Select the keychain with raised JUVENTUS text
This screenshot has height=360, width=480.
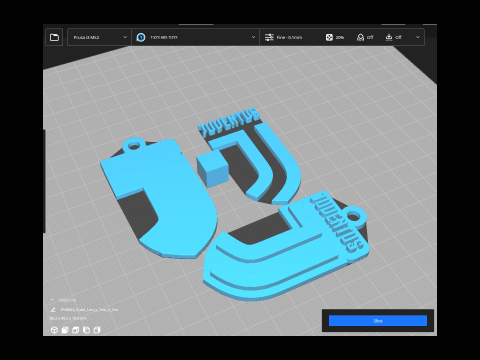pyautogui.click(x=287, y=246)
